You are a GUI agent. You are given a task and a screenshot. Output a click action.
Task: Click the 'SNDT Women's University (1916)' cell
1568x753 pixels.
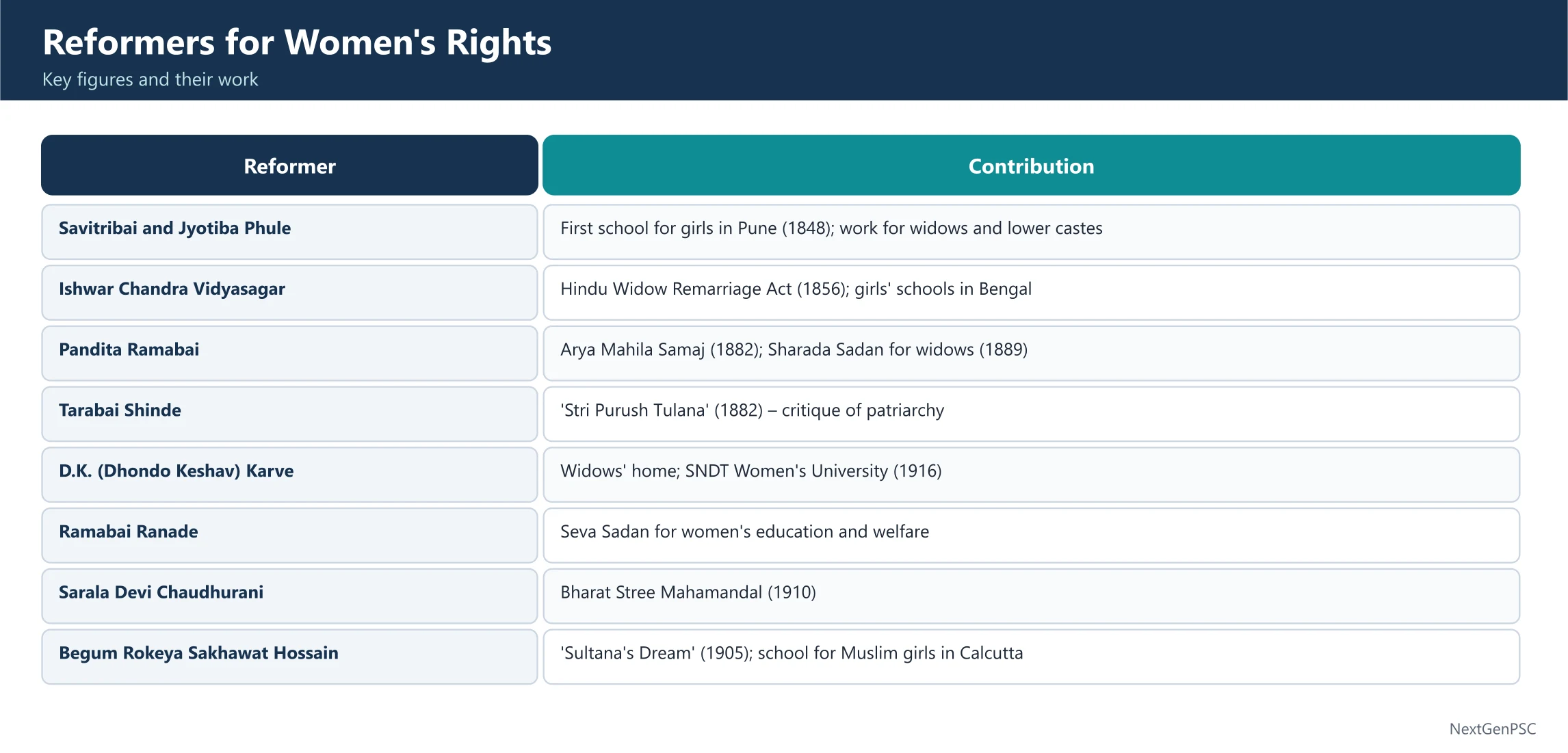pyautogui.click(x=1031, y=475)
